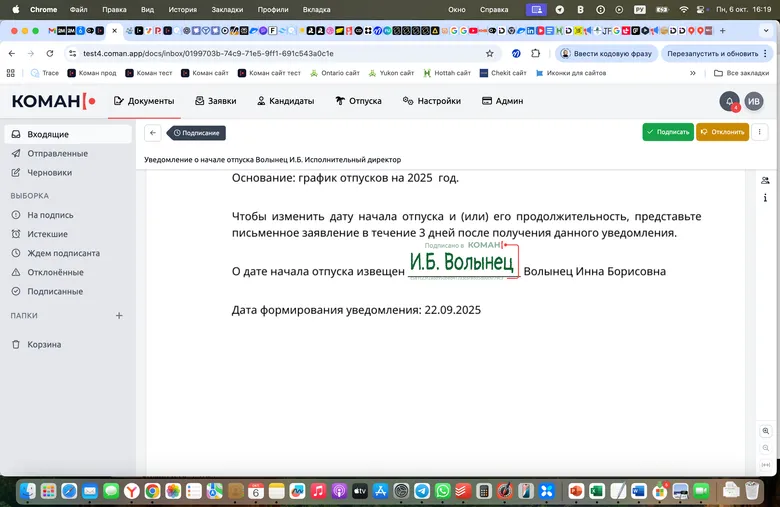This screenshot has width=780, height=507.
Task: Click the back arrow button
Action: click(153, 132)
